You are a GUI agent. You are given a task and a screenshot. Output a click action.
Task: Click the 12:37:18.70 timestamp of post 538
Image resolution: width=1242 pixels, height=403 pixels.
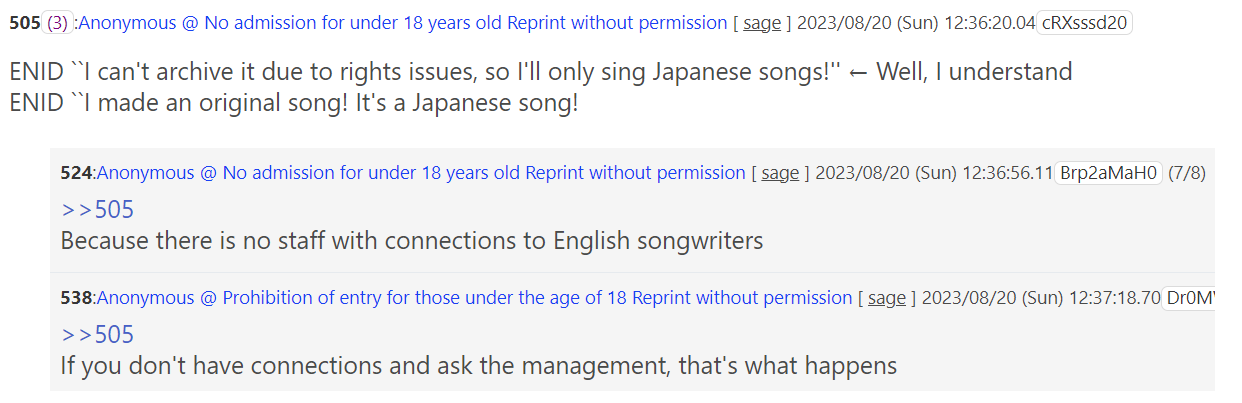click(x=1115, y=298)
